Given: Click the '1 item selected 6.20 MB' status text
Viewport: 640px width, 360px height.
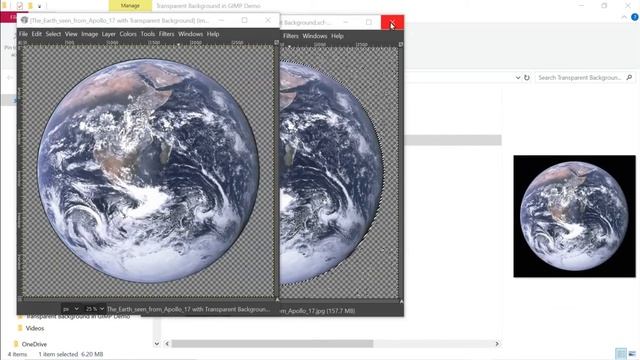Looking at the screenshot, I should (x=71, y=354).
